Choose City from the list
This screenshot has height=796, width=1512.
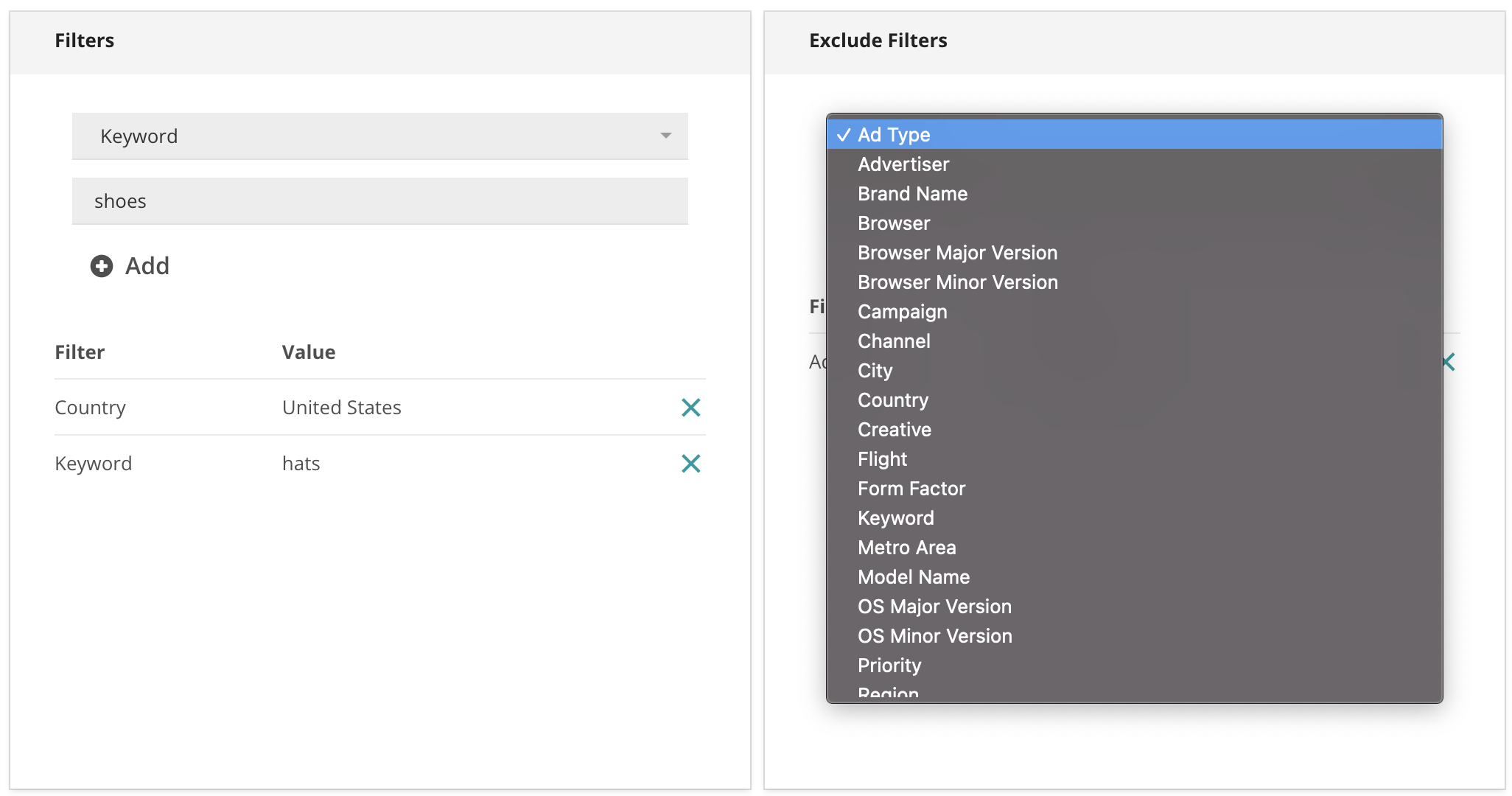coord(875,371)
